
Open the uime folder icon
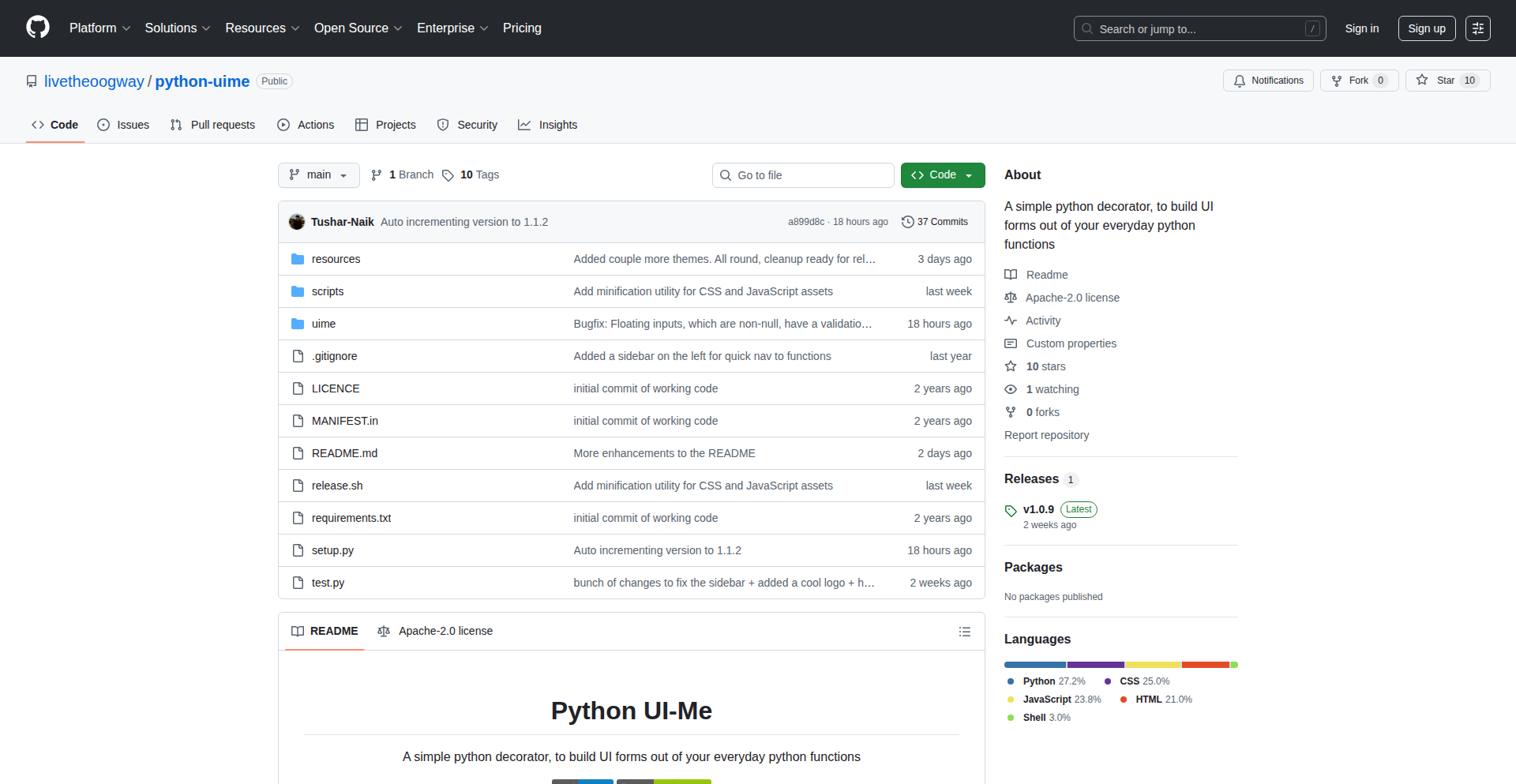(298, 323)
